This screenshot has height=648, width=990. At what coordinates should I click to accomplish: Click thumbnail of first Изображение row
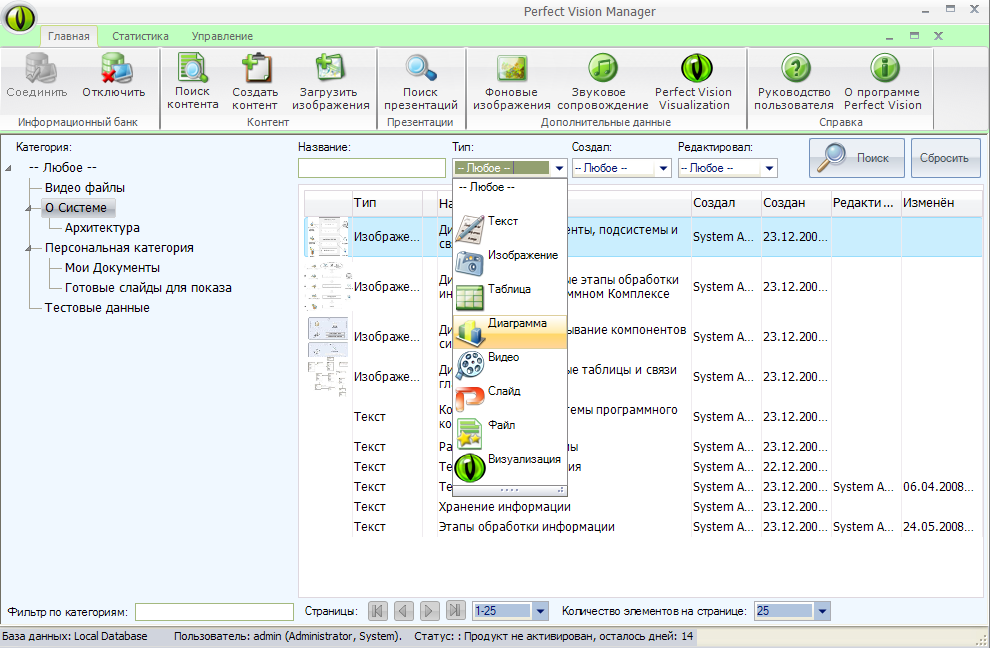tap(328, 237)
